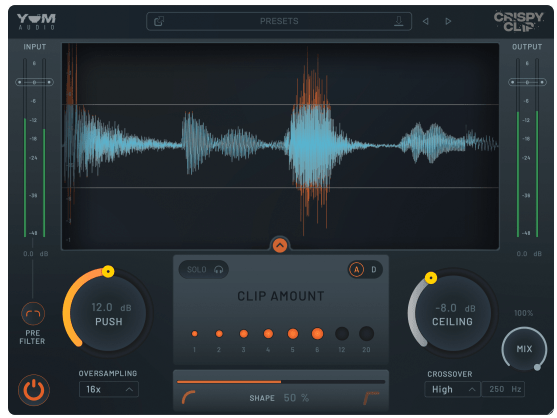Image resolution: width=557 pixels, height=418 pixels.
Task: Click the Crispy Clip logo
Action: 519,22
